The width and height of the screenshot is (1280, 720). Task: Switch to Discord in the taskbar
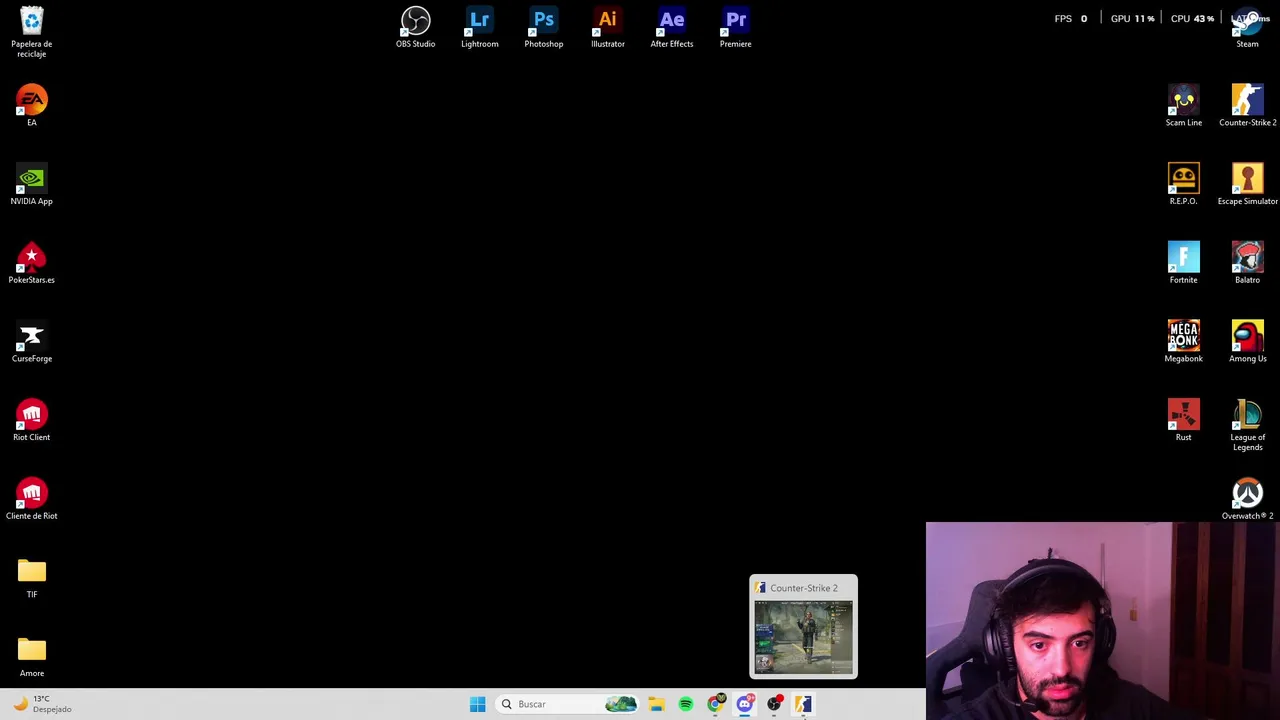(x=745, y=704)
